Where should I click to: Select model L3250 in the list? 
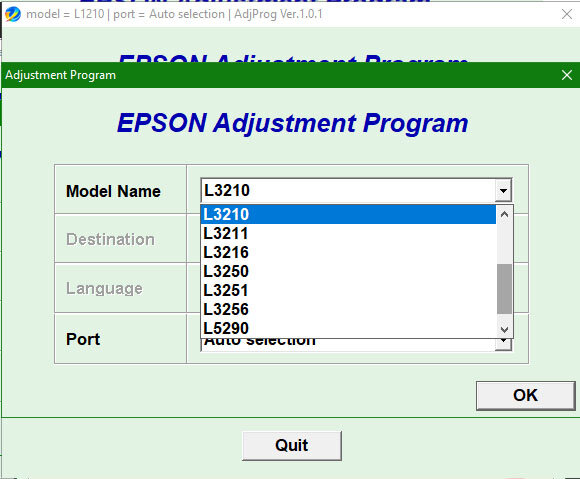[x=348, y=271]
